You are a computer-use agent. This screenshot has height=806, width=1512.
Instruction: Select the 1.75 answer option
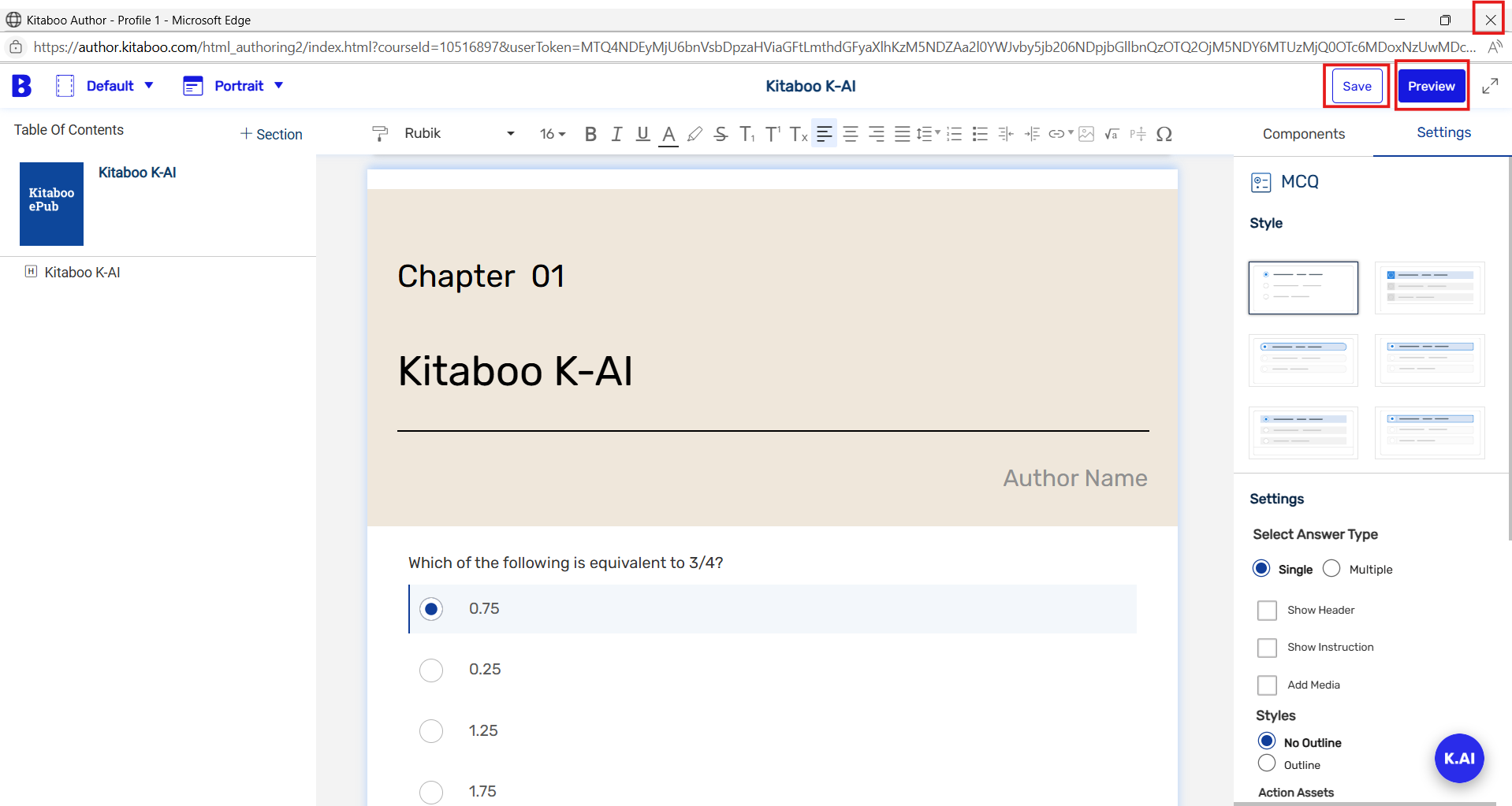[x=431, y=792]
